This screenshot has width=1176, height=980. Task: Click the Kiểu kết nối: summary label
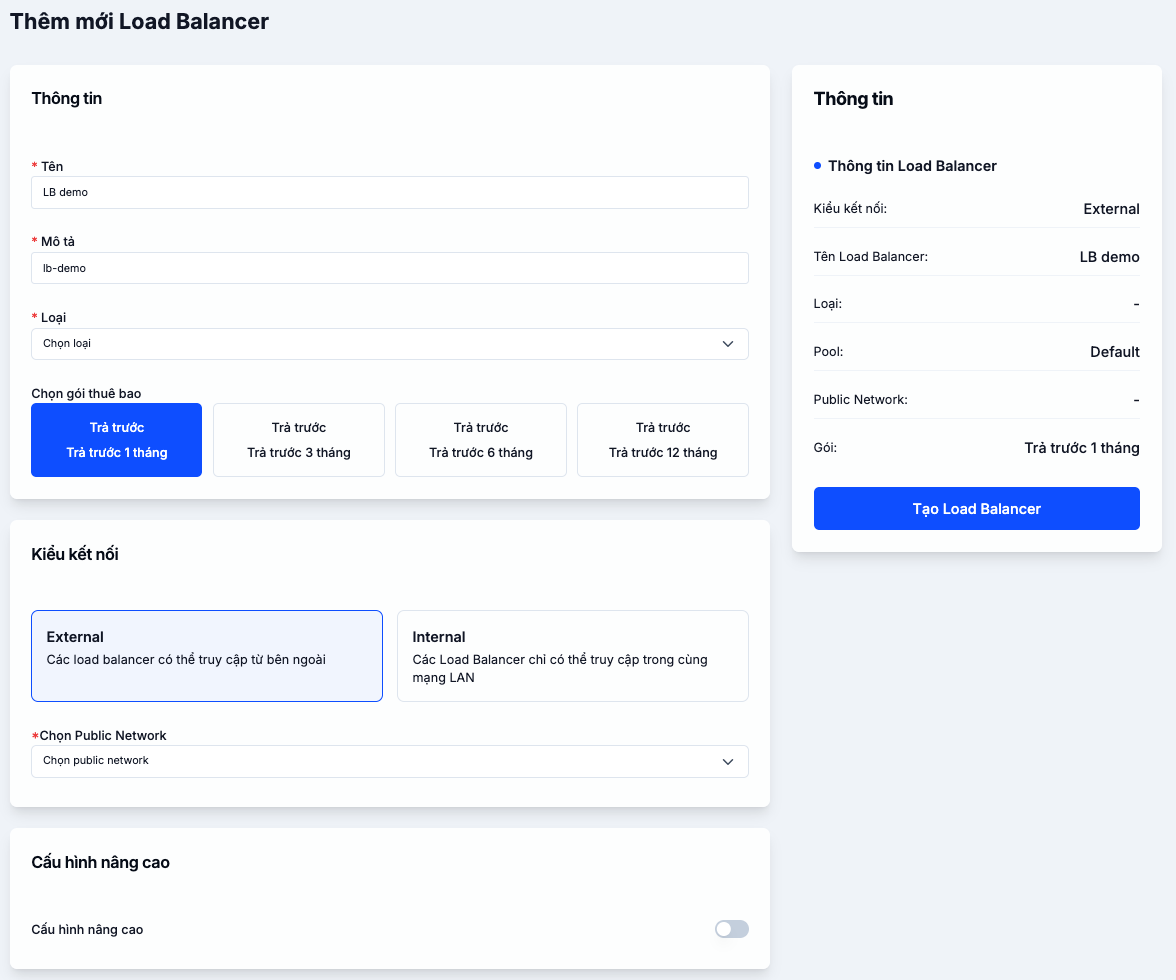(x=850, y=208)
